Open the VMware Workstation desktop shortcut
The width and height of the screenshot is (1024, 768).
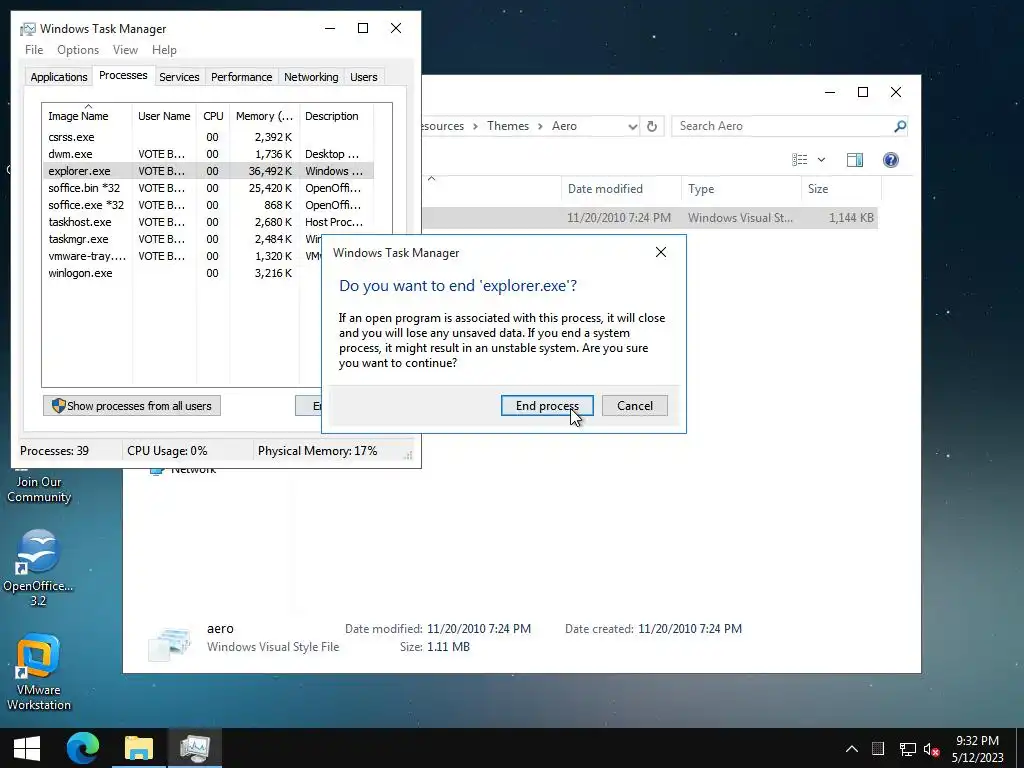(39, 671)
